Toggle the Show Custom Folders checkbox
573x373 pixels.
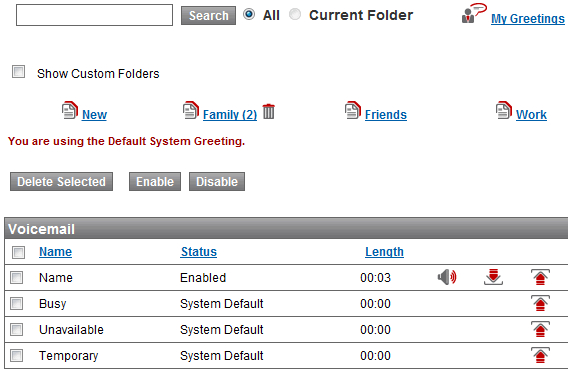pos(18,72)
